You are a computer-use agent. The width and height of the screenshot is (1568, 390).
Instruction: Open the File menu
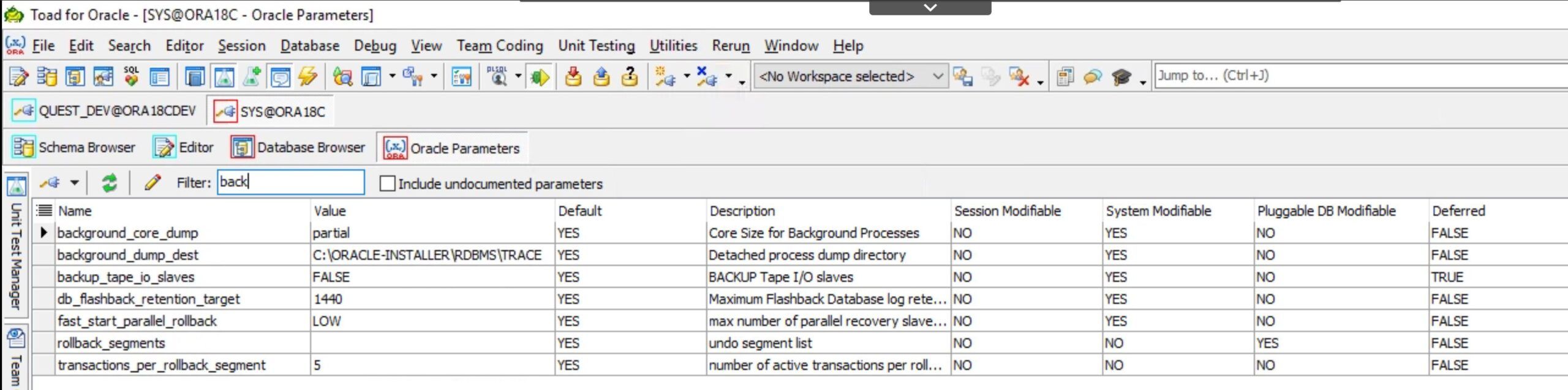coord(43,46)
